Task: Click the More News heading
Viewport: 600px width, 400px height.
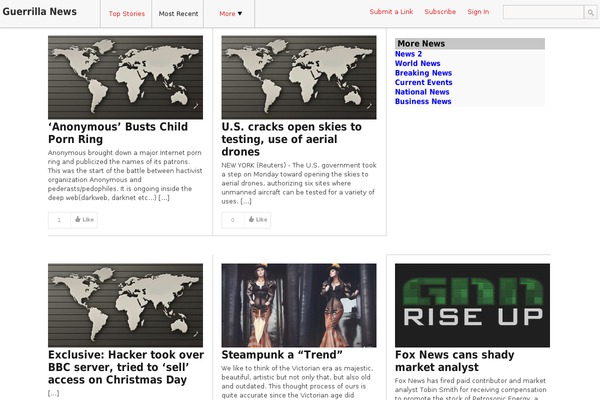Action: tap(470, 44)
